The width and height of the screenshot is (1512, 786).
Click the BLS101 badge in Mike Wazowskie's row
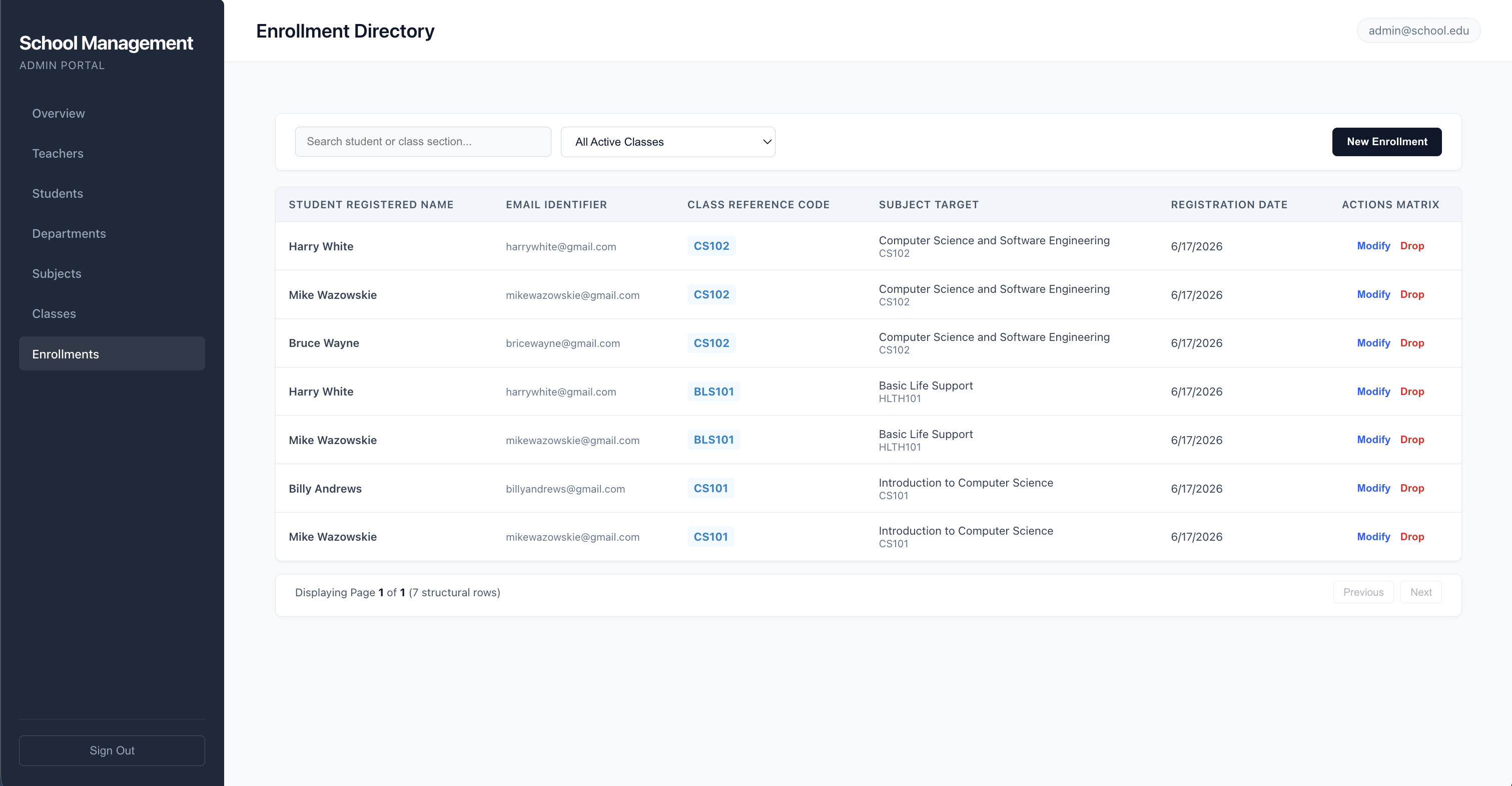coord(714,440)
